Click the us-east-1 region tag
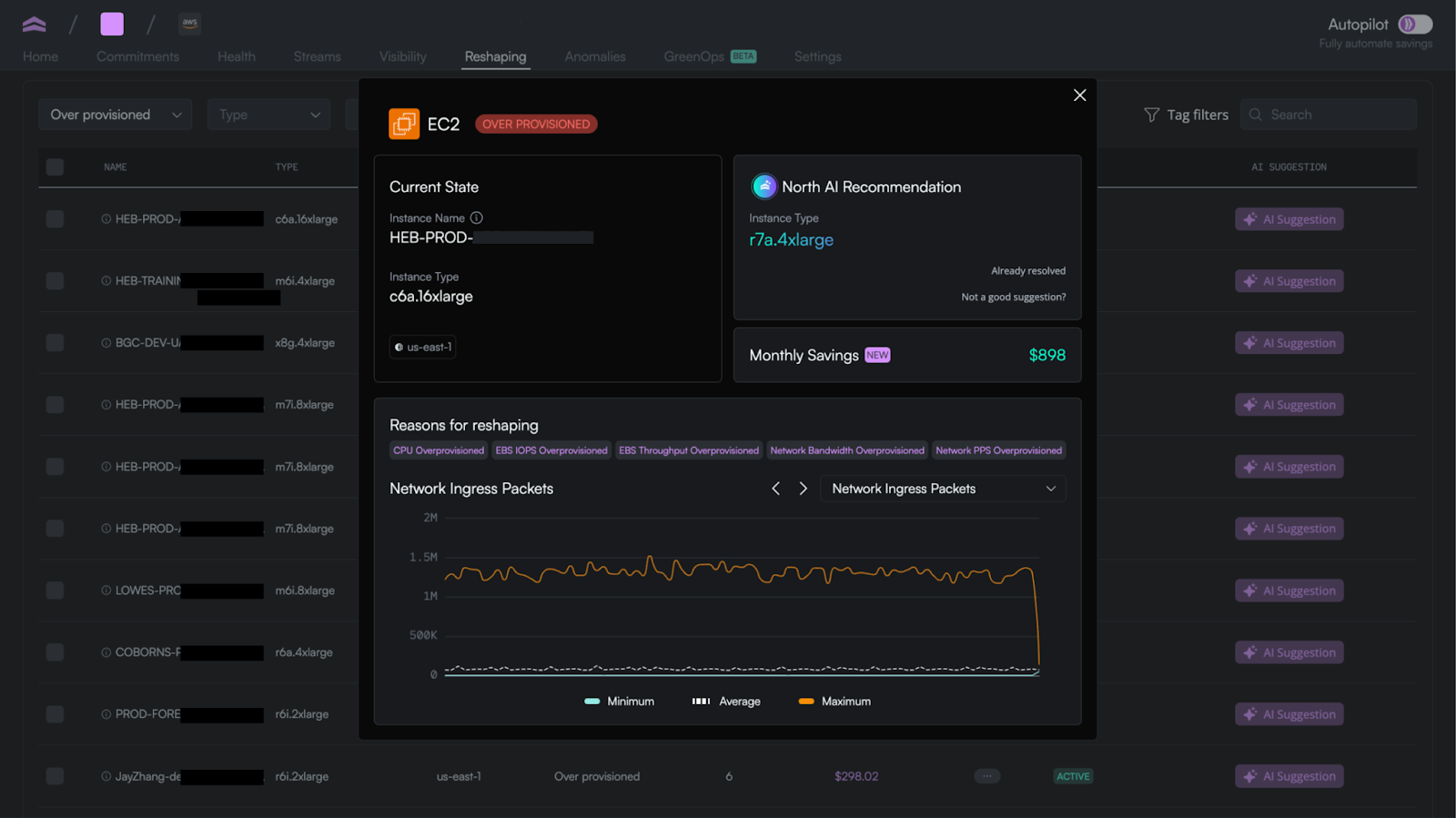This screenshot has height=818, width=1456. coord(423,347)
